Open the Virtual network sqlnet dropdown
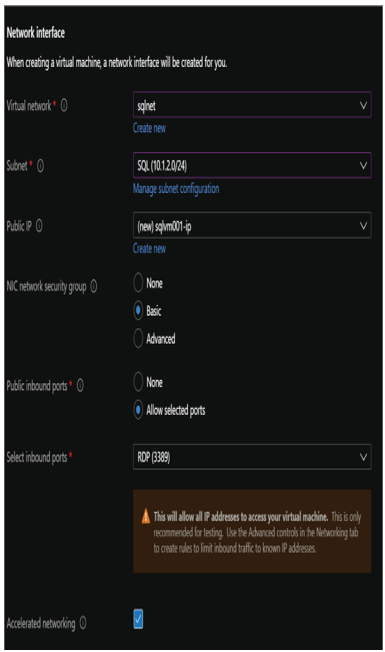385x652 pixels. (x=252, y=105)
